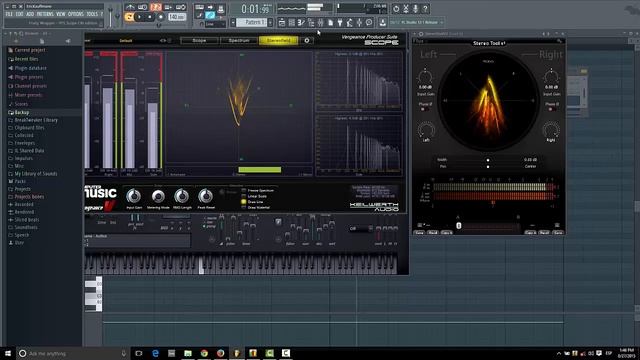Click the Record button in the transport

160,17
